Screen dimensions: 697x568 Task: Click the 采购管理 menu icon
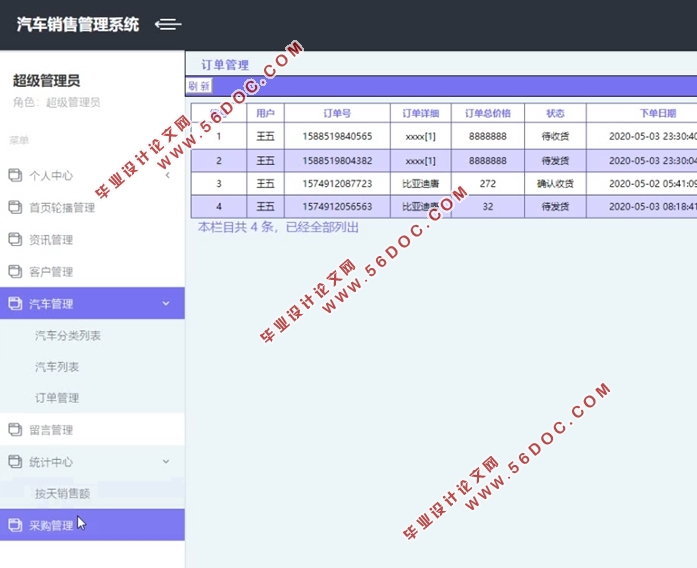pos(15,525)
